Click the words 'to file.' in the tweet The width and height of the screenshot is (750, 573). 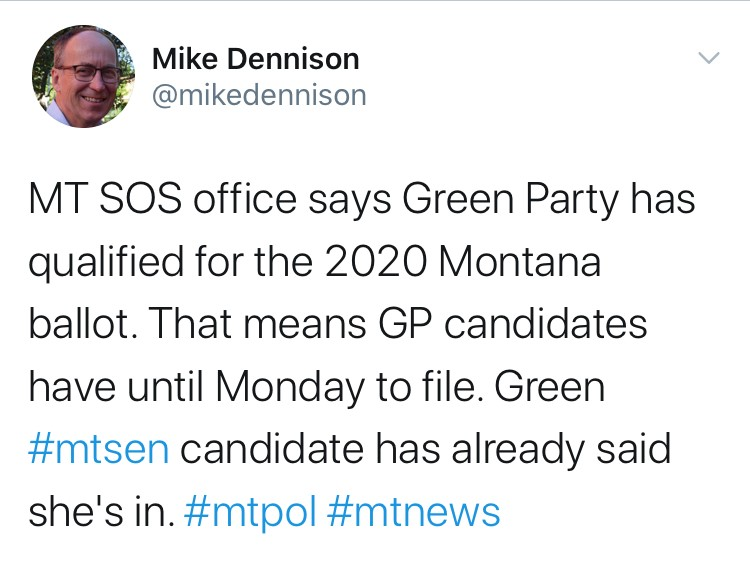[x=430, y=386]
